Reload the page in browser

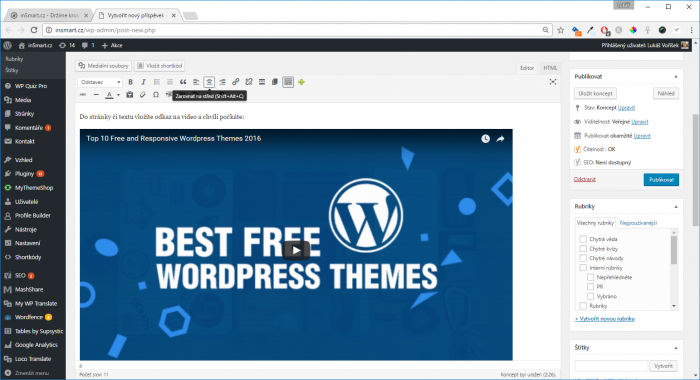click(34, 30)
